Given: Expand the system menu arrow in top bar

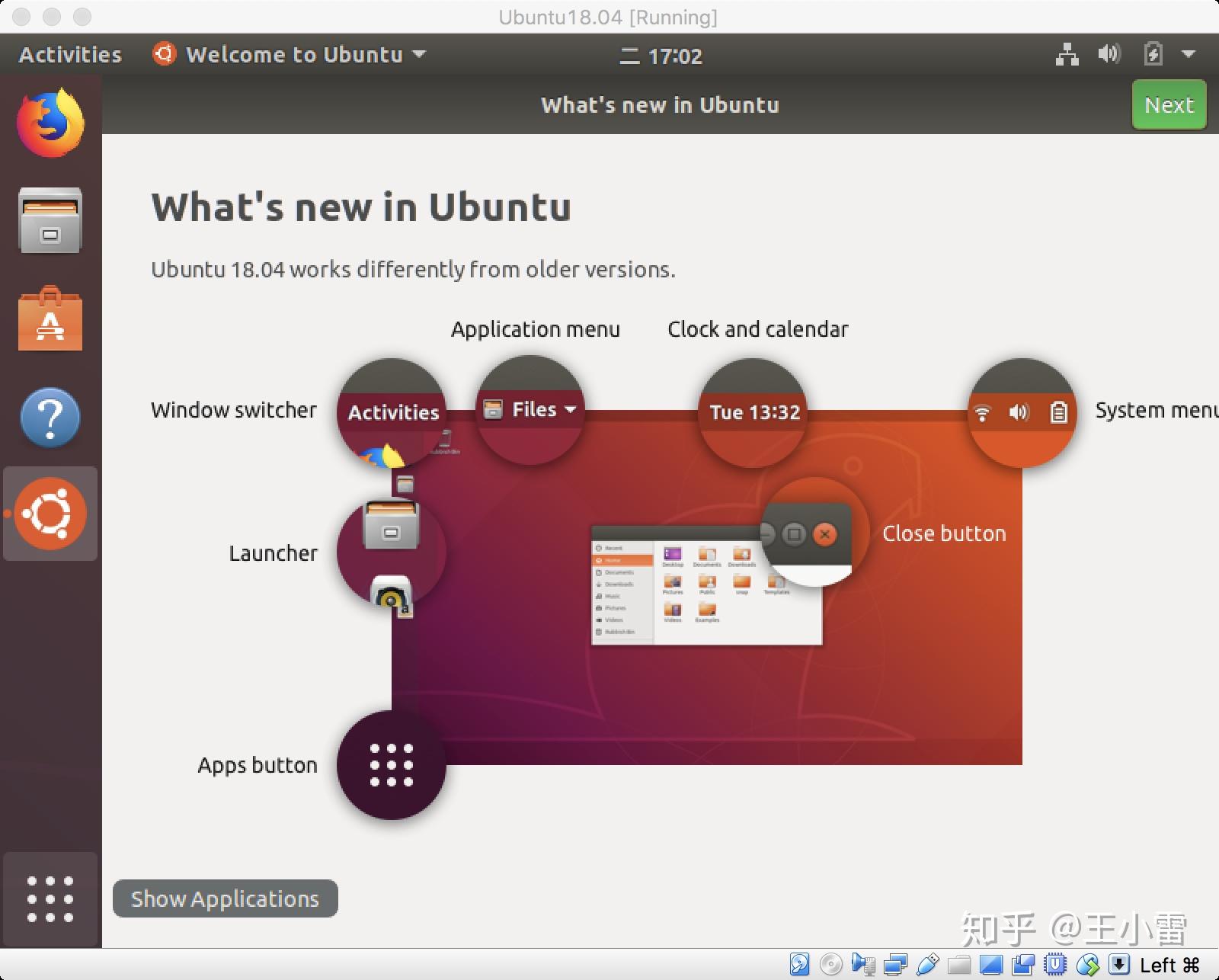Looking at the screenshot, I should tap(1189, 55).
